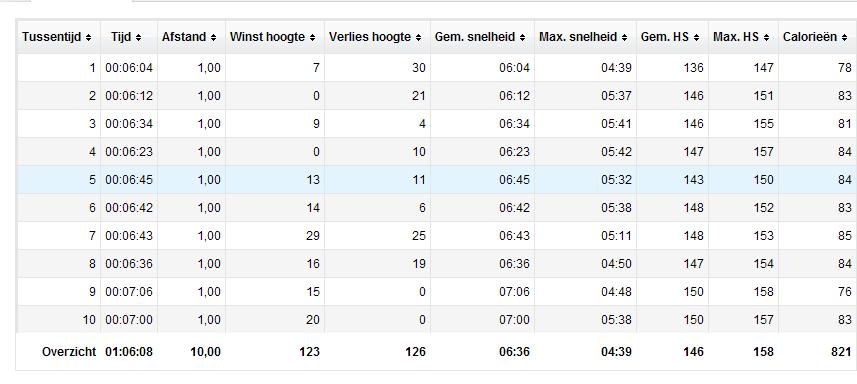Sort by the Calorieën column header
This screenshot has width=857, height=384.
818,37
